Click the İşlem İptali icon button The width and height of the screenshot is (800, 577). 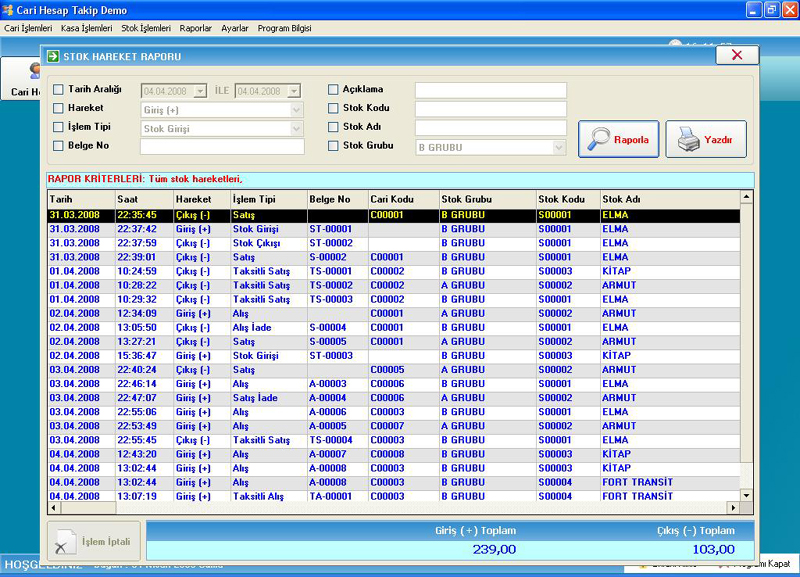[93, 540]
